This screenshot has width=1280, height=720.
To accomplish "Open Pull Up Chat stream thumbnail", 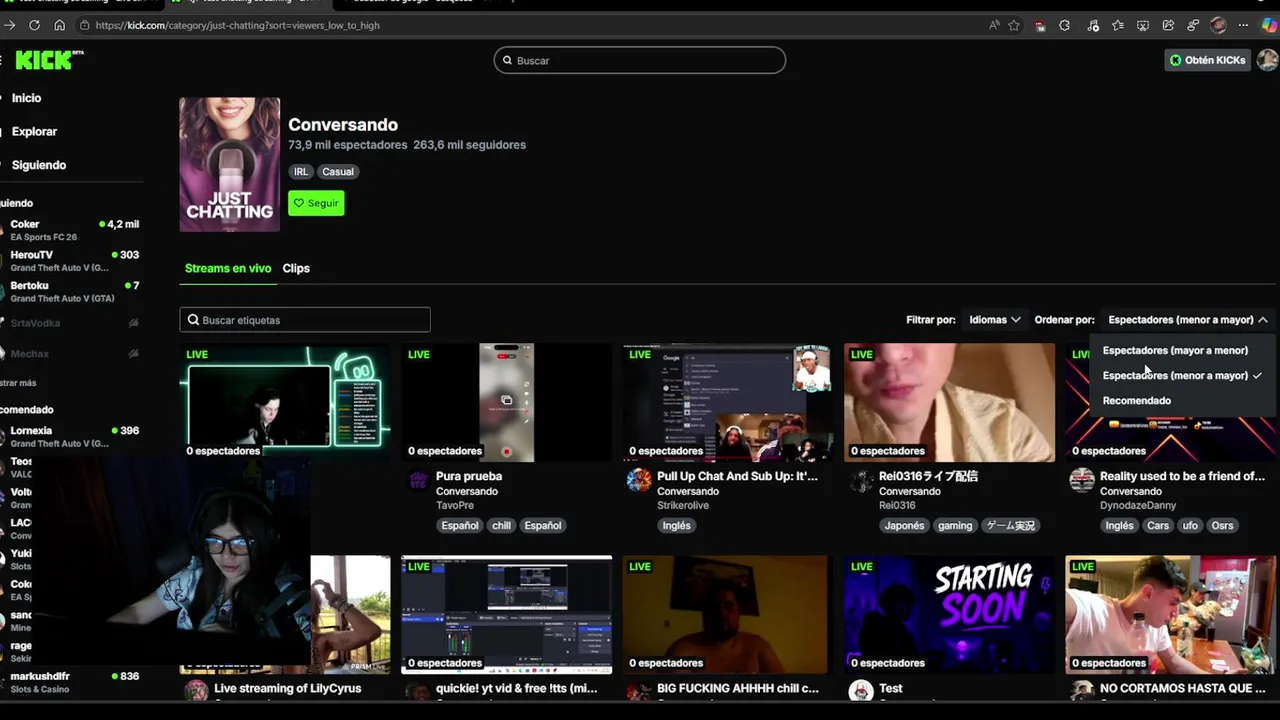I will coord(727,403).
